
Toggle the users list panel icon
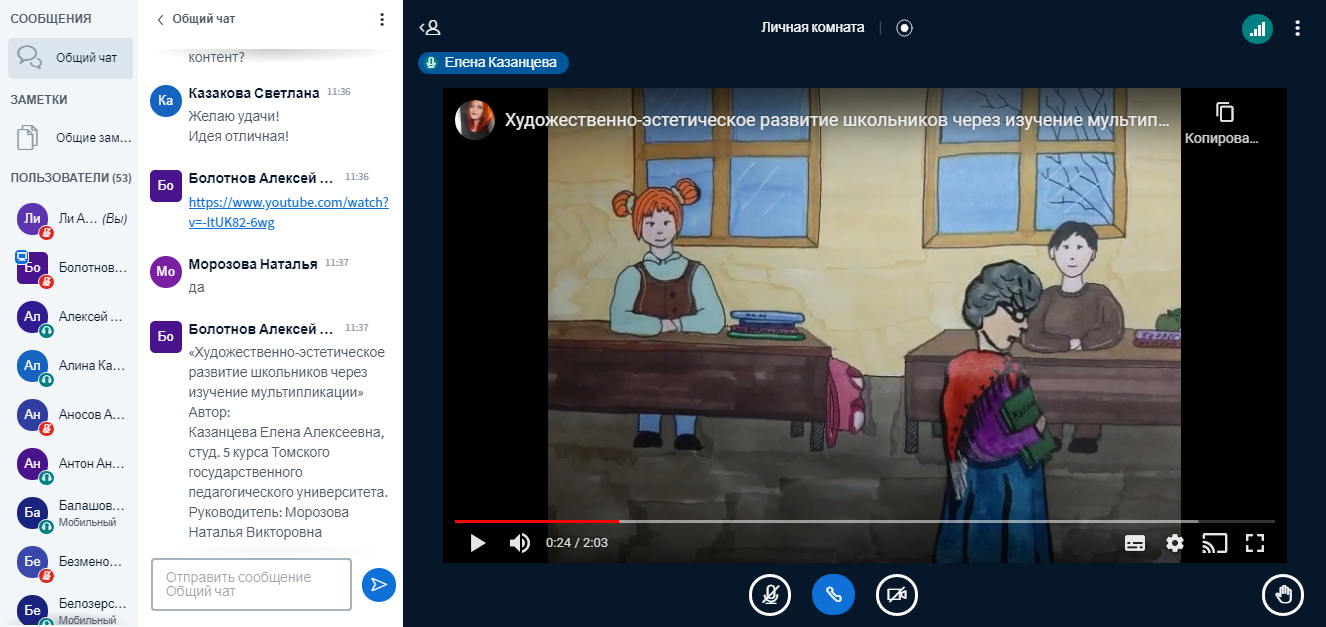tap(430, 28)
